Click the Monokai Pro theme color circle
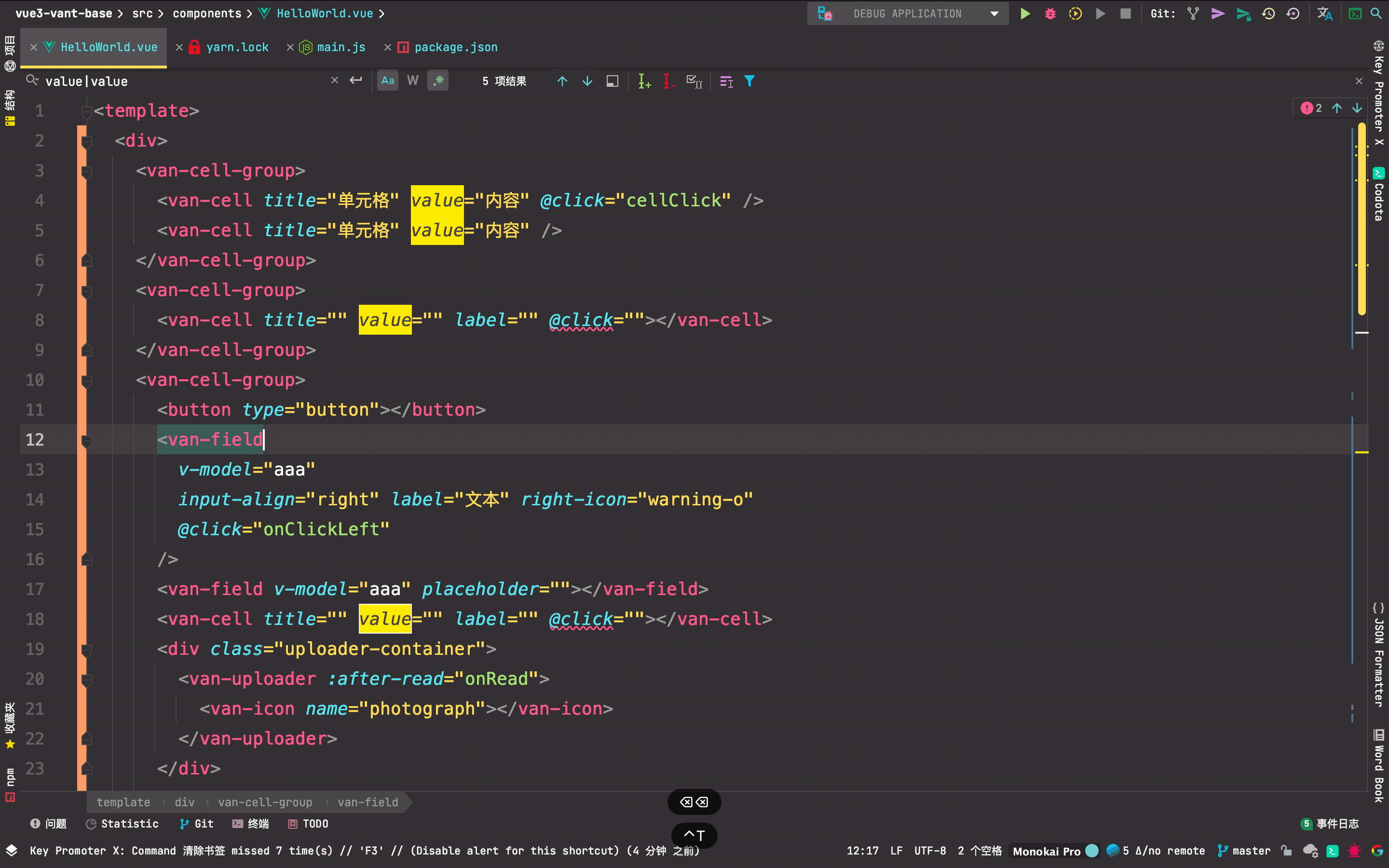 [x=1092, y=851]
